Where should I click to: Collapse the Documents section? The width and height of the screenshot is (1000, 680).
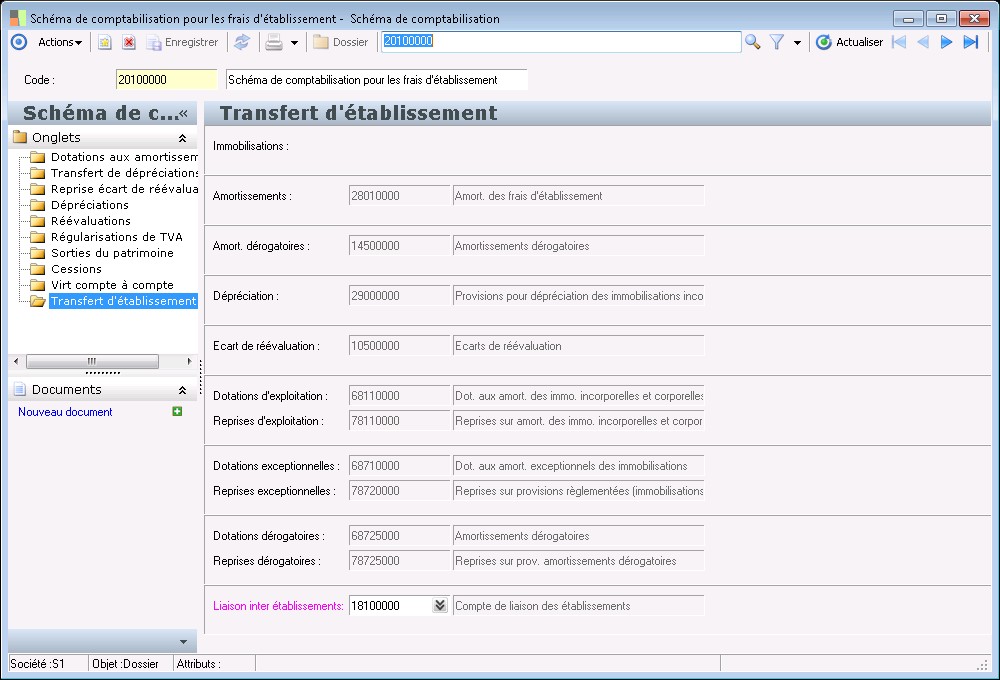[182, 390]
